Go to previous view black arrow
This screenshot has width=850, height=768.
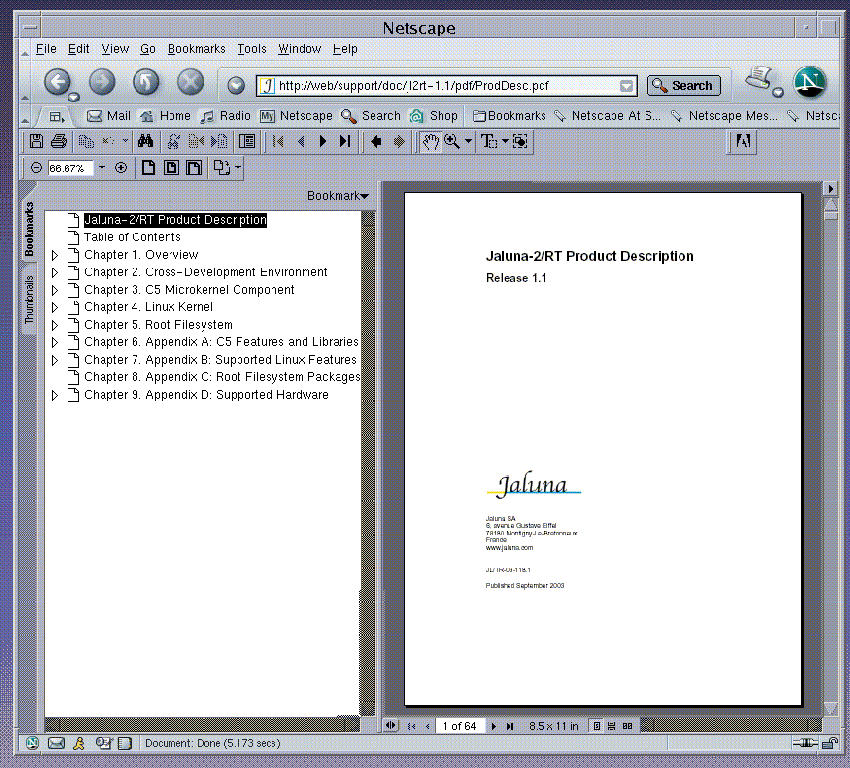[x=376, y=141]
